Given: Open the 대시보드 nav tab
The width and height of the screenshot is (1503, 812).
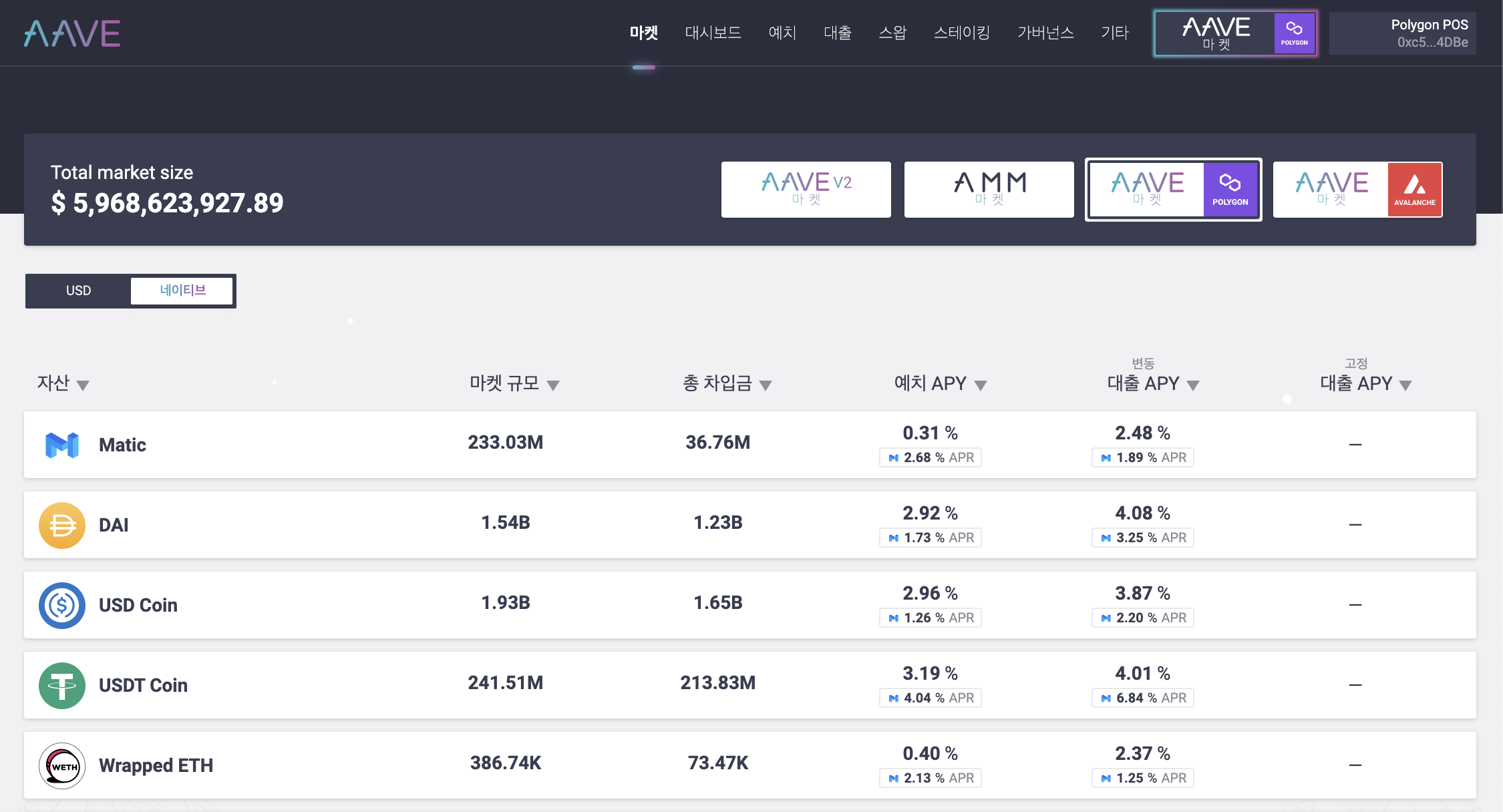Looking at the screenshot, I should (713, 33).
